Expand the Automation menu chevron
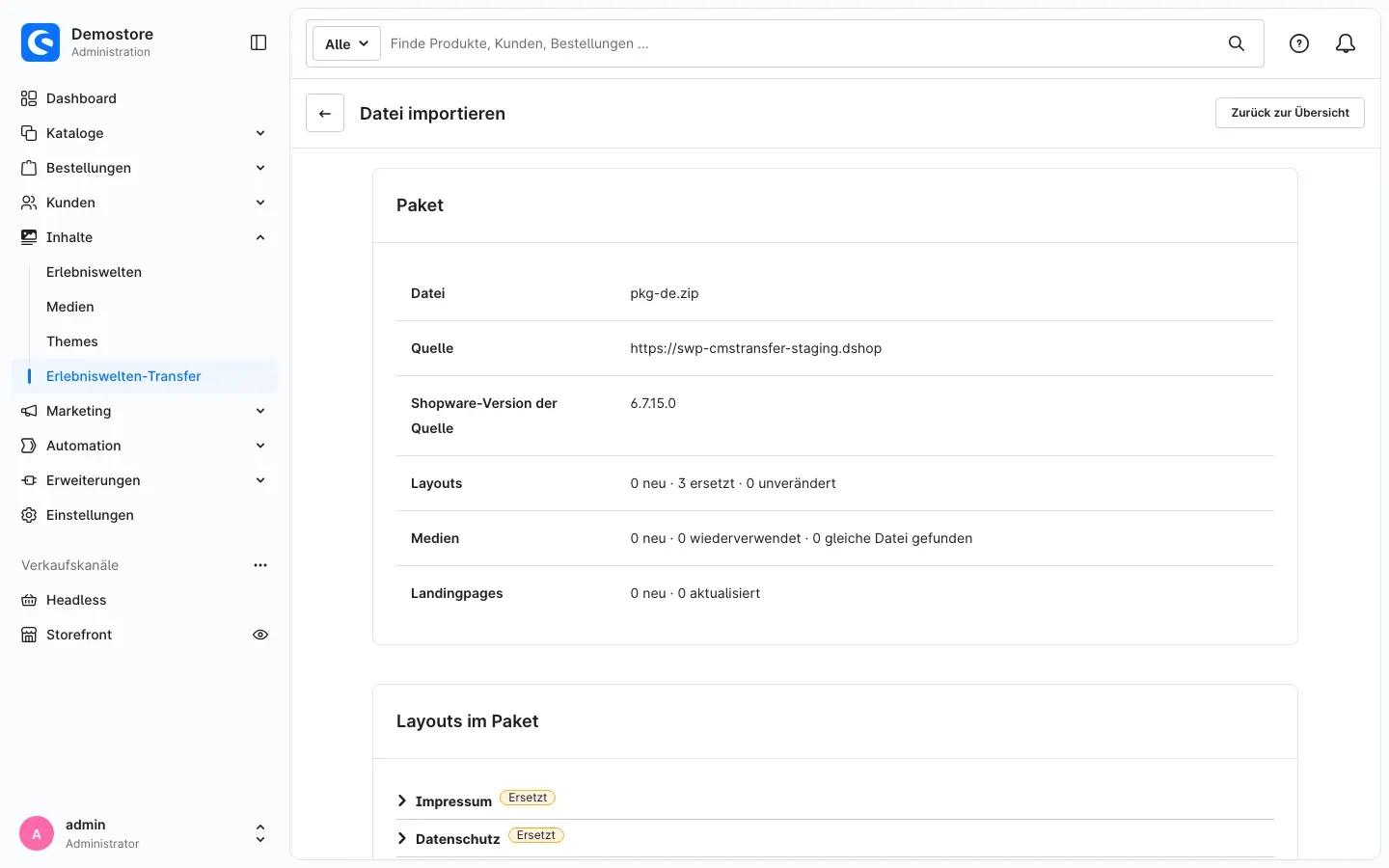Viewport: 1389px width, 868px height. pyautogui.click(x=260, y=446)
